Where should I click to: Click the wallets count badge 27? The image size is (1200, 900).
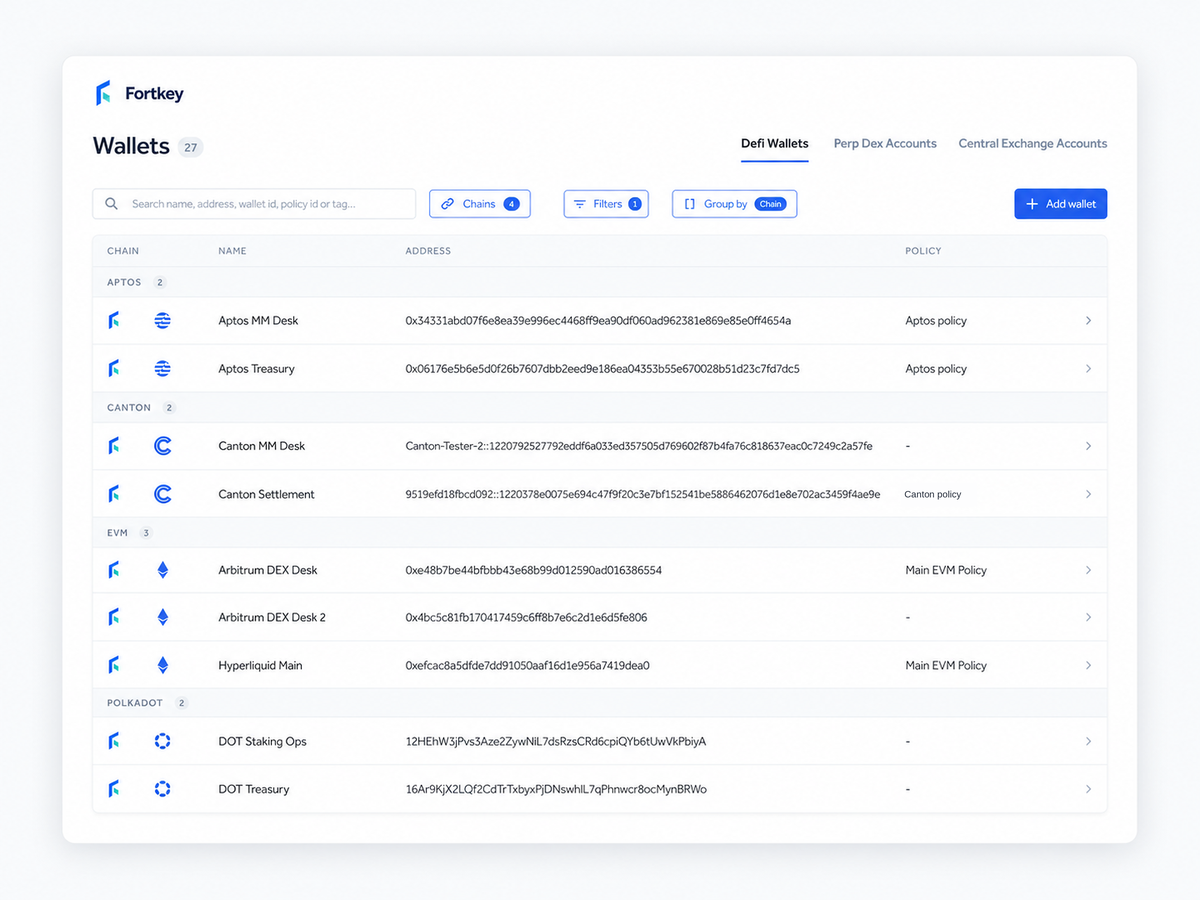click(x=190, y=148)
